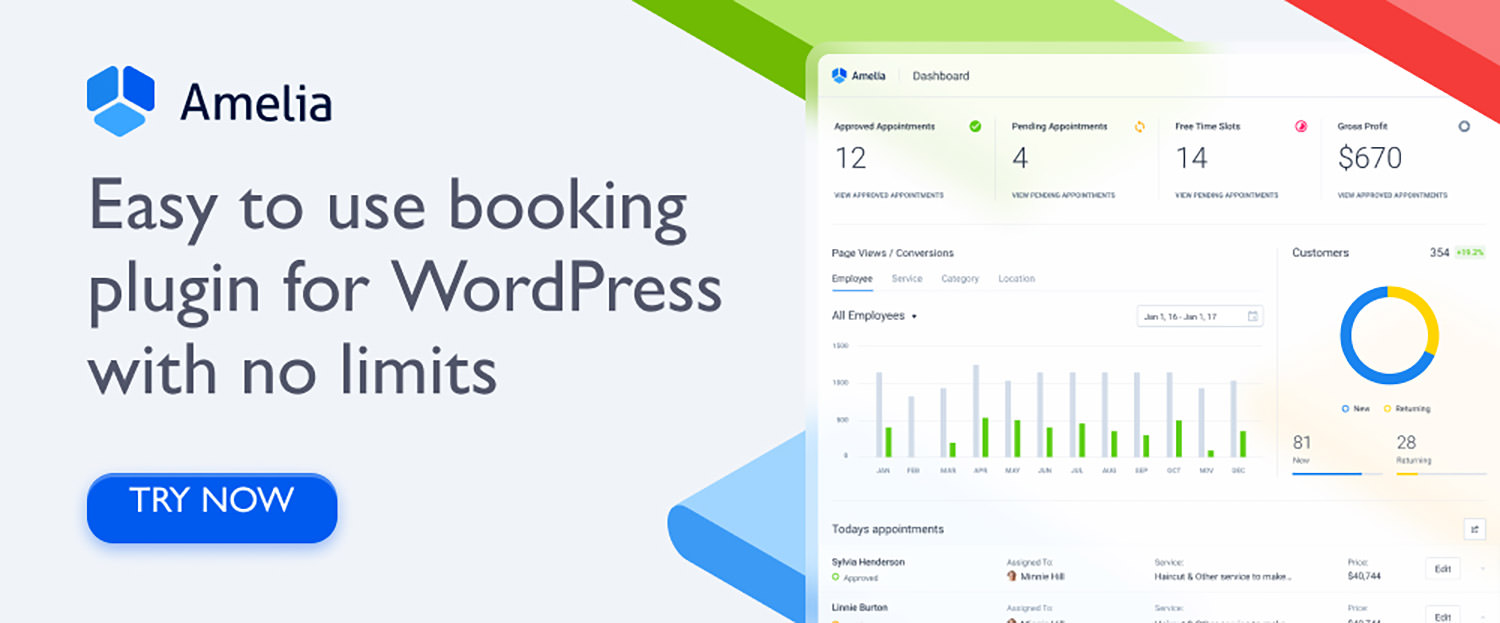Click the blue New customers progress bar
Image resolution: width=1500 pixels, height=623 pixels.
click(1328, 473)
